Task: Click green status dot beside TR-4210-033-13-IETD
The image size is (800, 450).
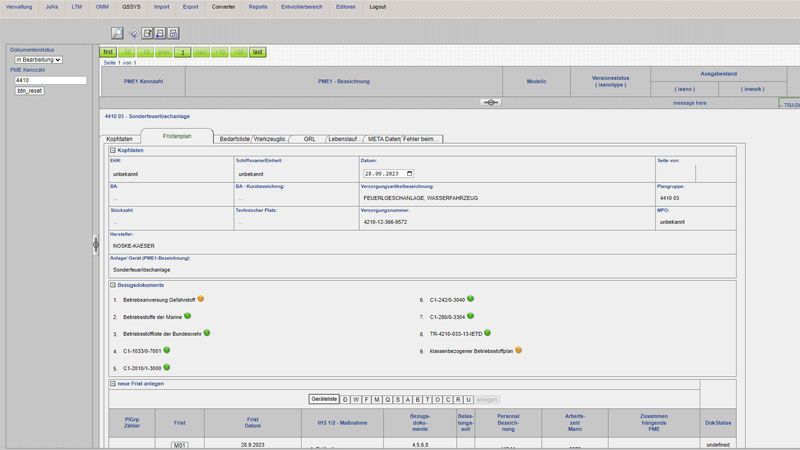Action: [x=487, y=333]
